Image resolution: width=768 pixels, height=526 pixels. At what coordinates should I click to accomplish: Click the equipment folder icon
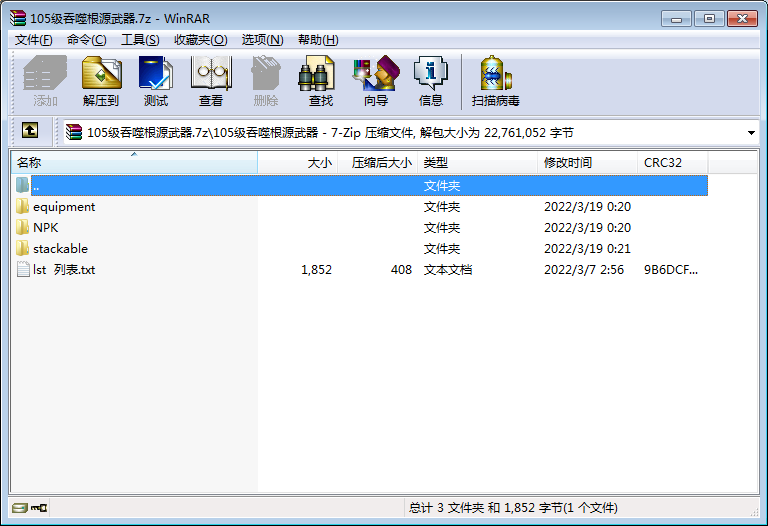23,207
